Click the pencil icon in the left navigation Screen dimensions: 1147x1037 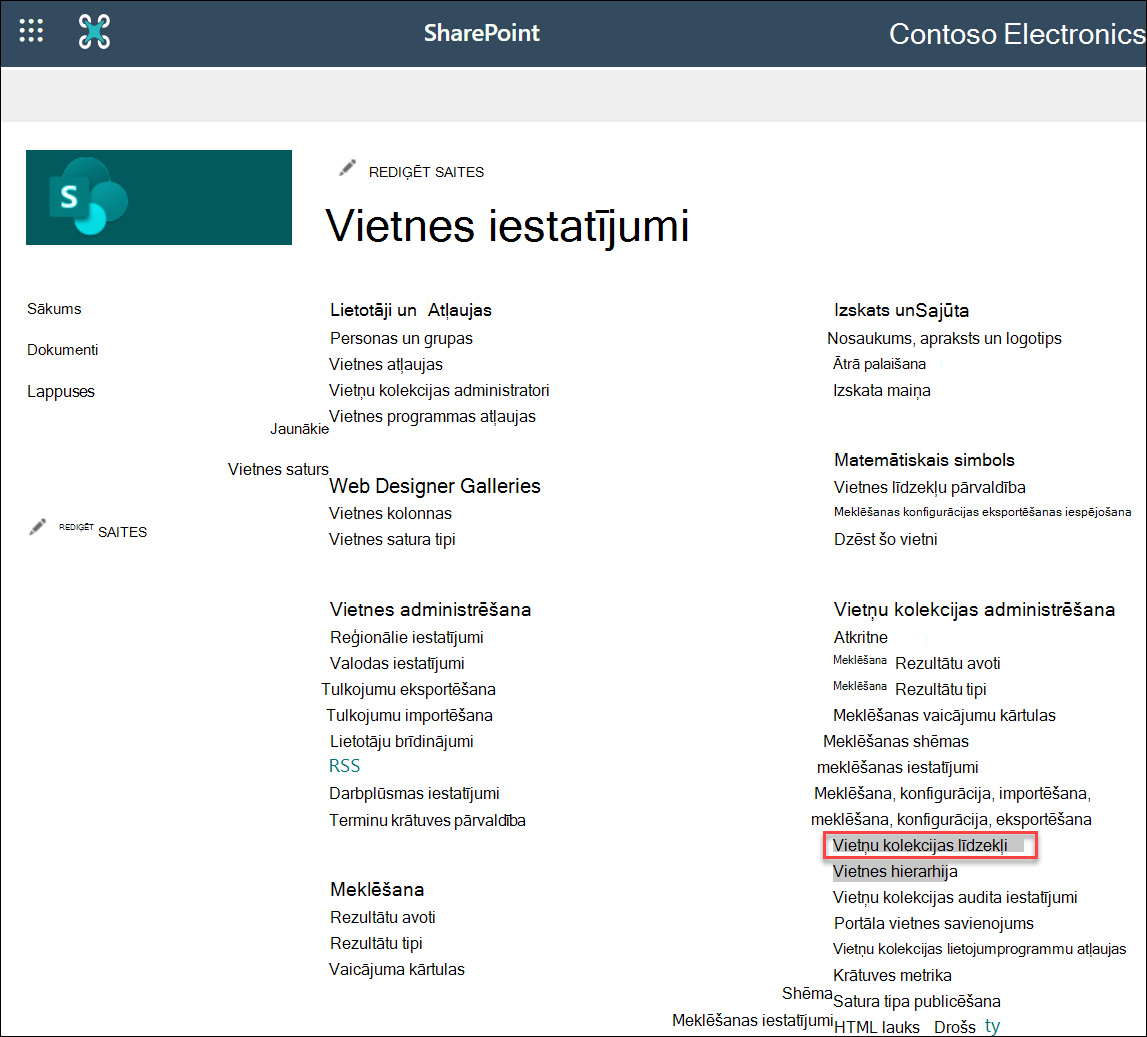pos(37,527)
